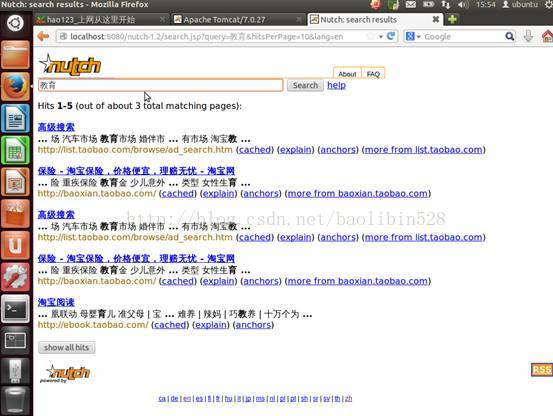Screen dimensions: 553x416
Task: Open the USB drive launcher icon
Action: pyautogui.click(x=15, y=371)
